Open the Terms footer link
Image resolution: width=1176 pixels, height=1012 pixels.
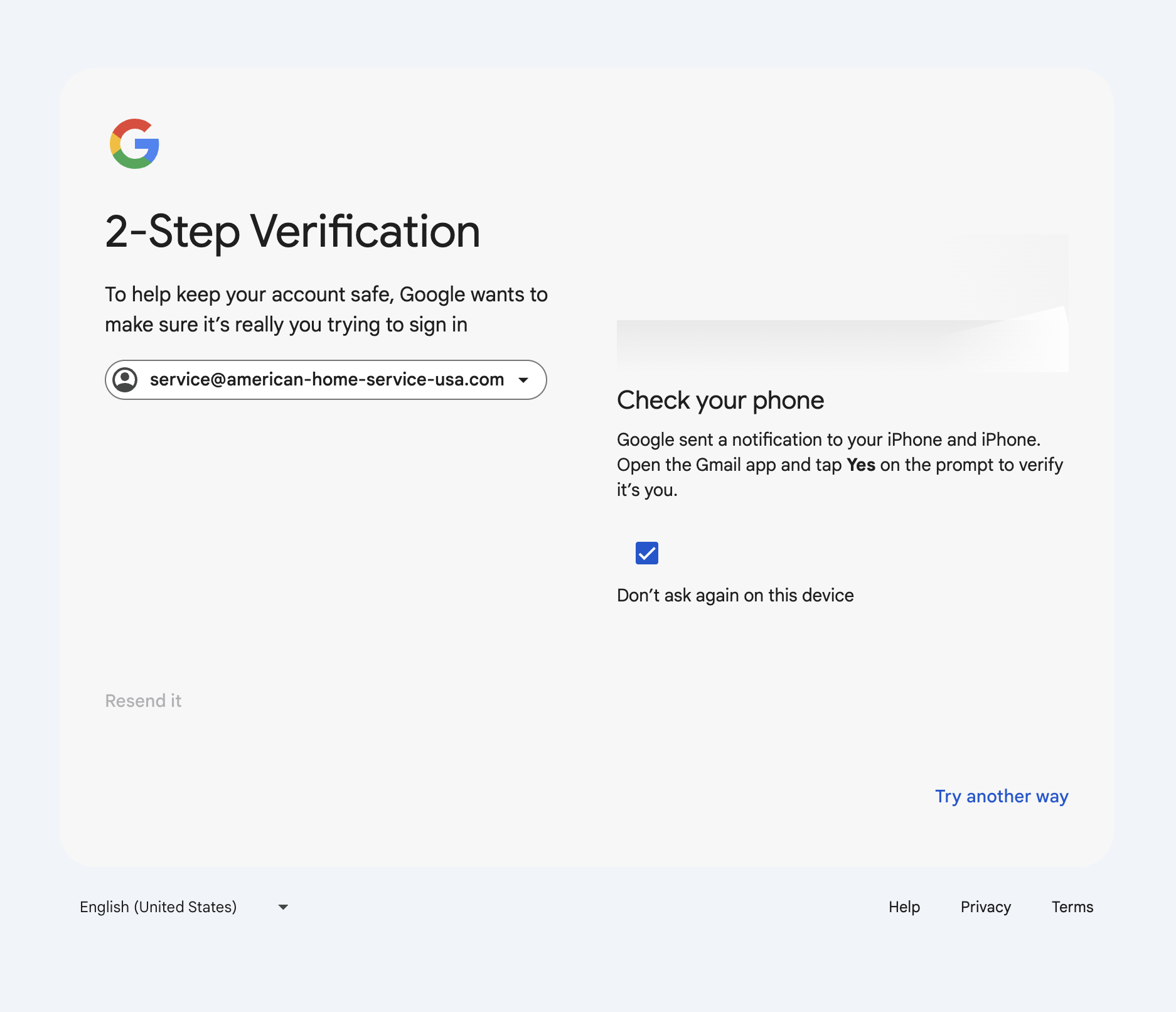click(1072, 907)
